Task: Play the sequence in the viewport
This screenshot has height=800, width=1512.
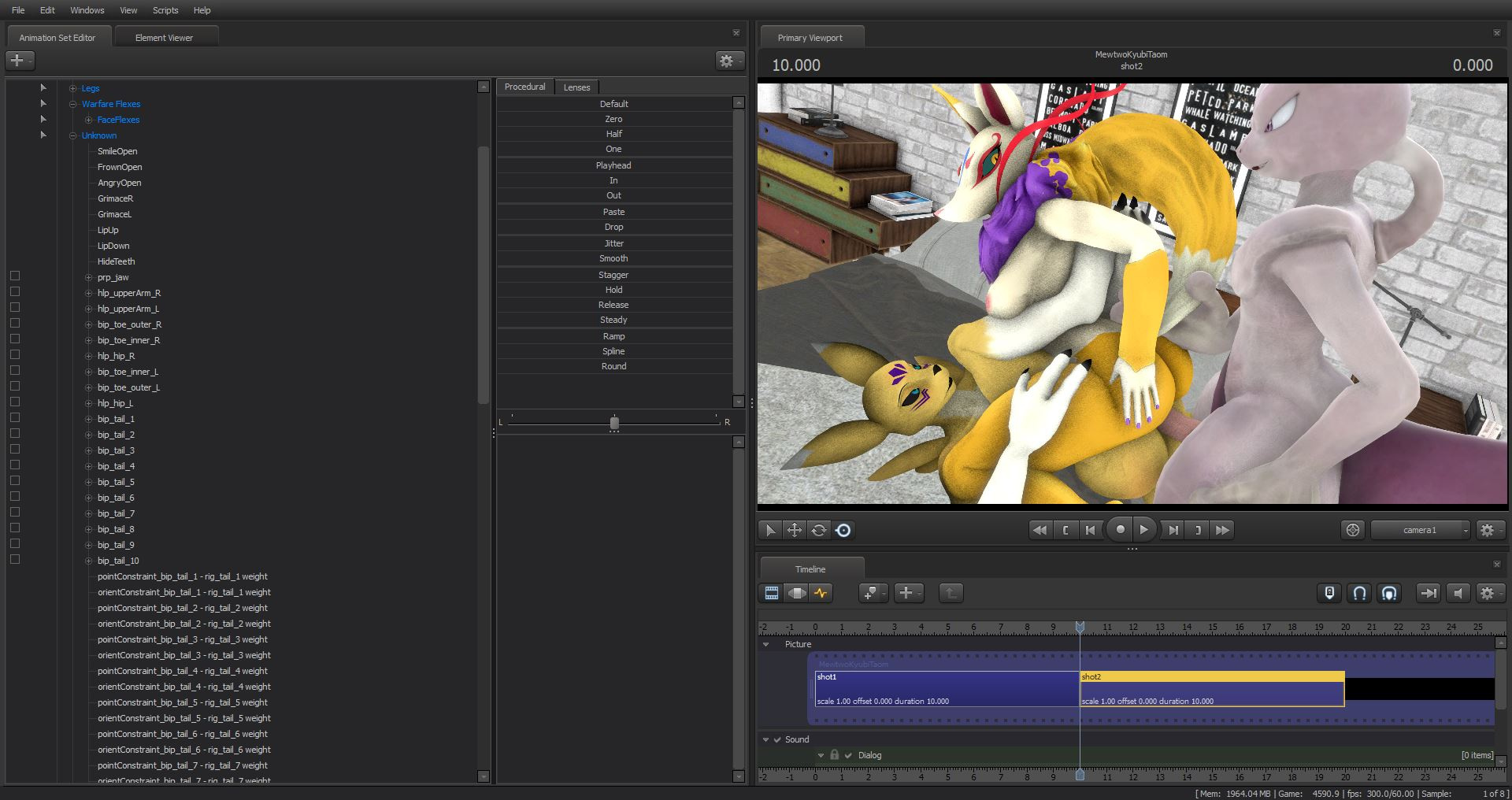Action: tap(1144, 530)
